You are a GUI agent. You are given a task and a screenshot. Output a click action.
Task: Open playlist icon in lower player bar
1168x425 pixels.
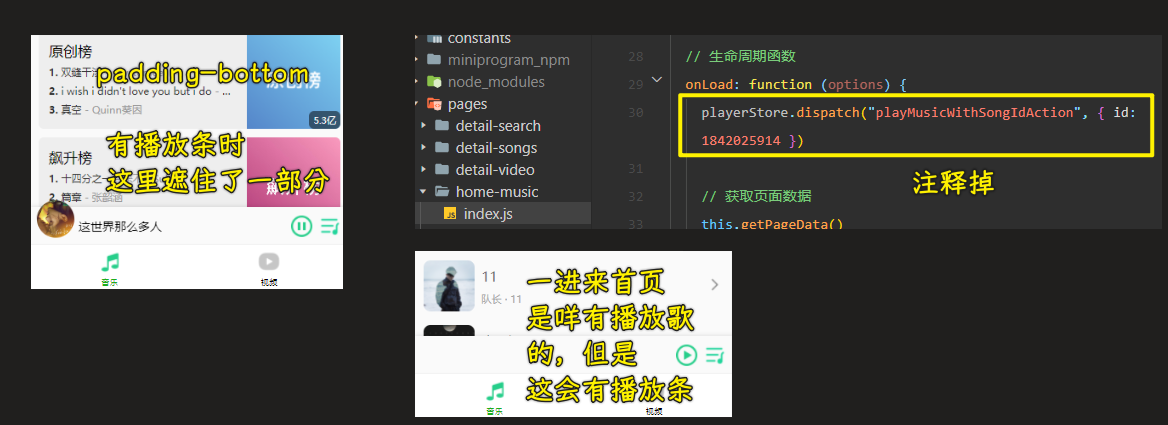tap(715, 356)
